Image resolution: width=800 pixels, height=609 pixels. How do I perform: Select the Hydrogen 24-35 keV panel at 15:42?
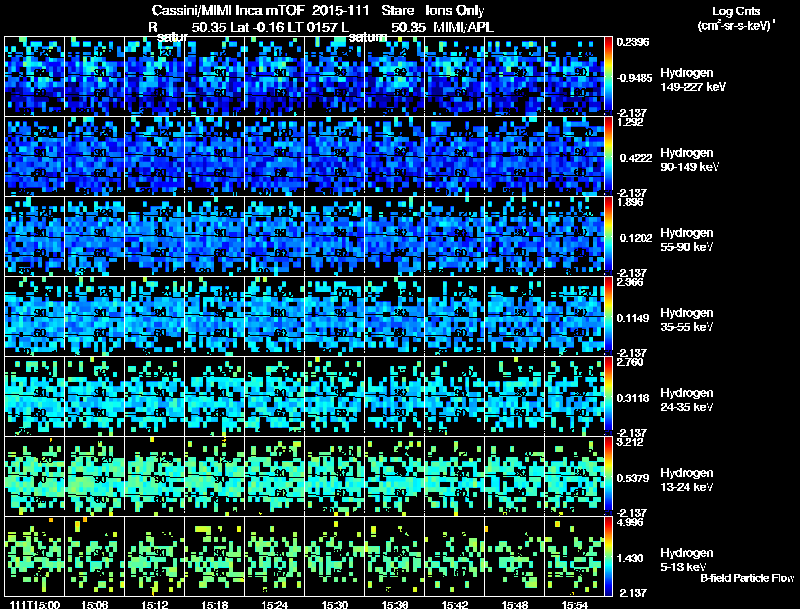point(455,396)
